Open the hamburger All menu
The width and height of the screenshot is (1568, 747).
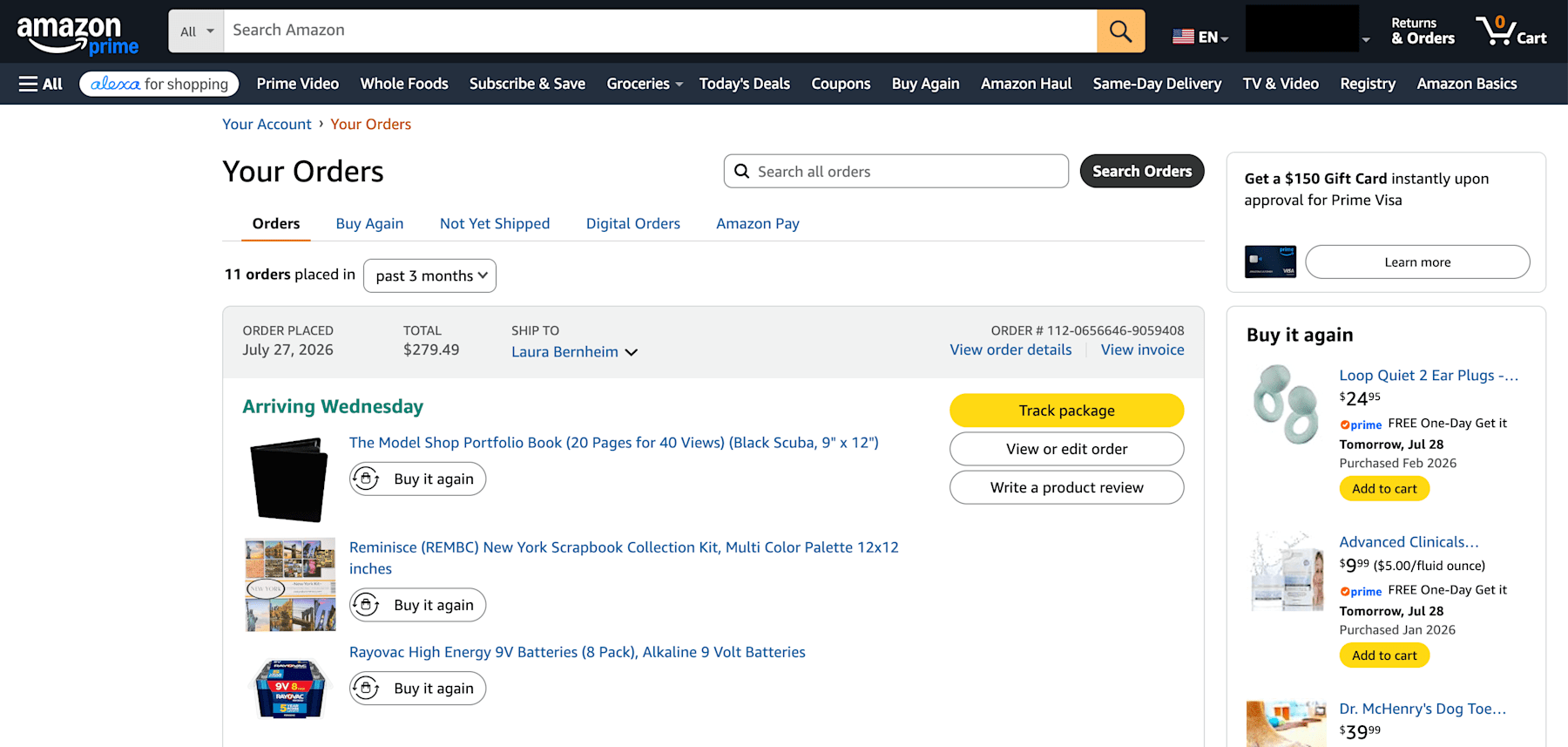pyautogui.click(x=41, y=84)
